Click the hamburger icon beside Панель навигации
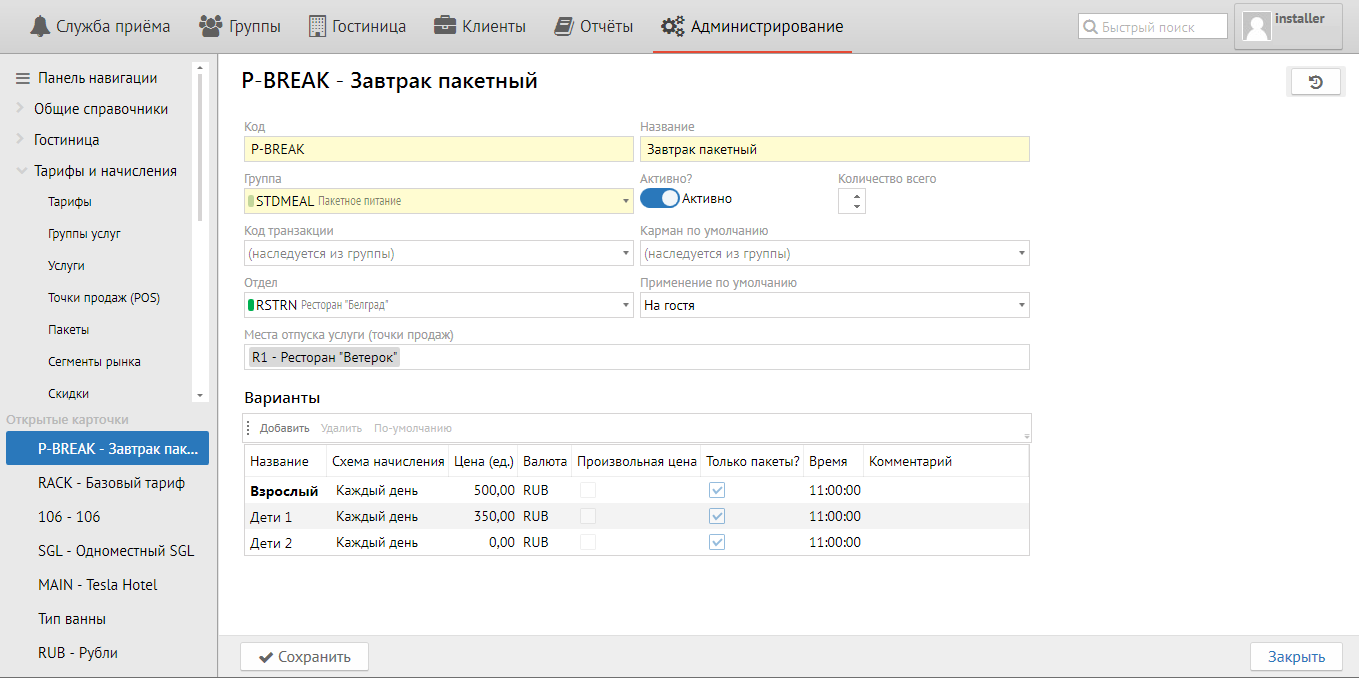The image size is (1359, 678). 23,78
